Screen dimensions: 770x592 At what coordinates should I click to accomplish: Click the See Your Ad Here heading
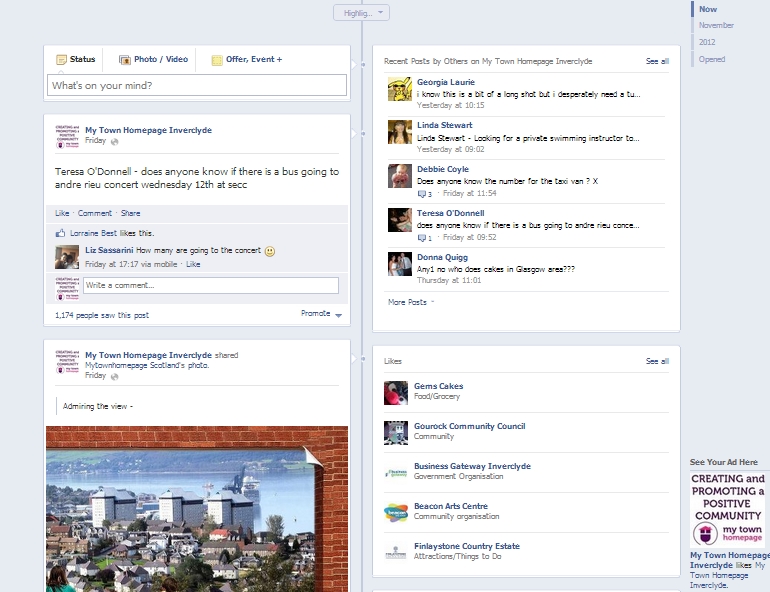tap(723, 462)
